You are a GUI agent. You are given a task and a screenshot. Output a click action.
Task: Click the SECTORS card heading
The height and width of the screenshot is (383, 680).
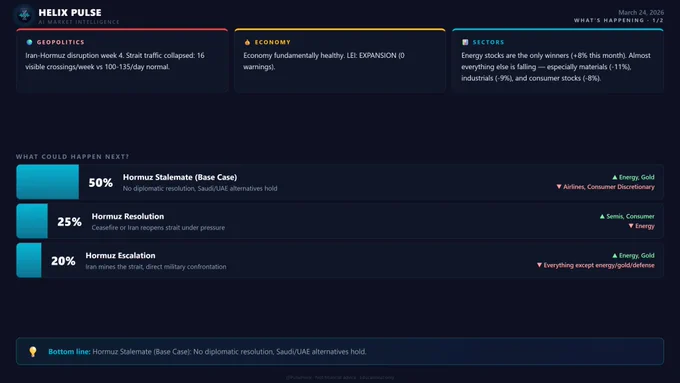(x=489, y=42)
